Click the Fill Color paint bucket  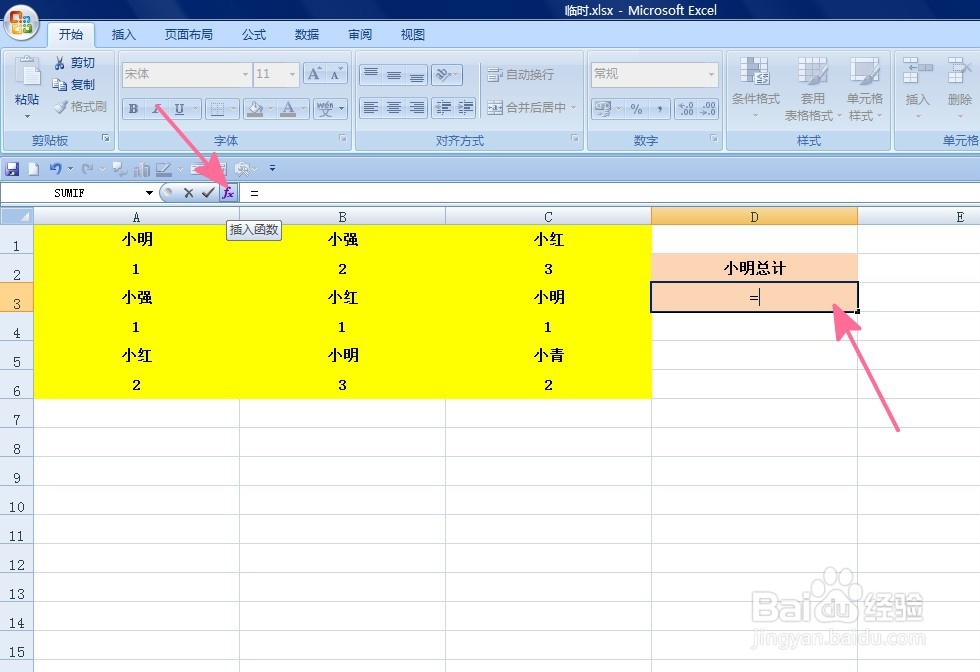coord(255,109)
